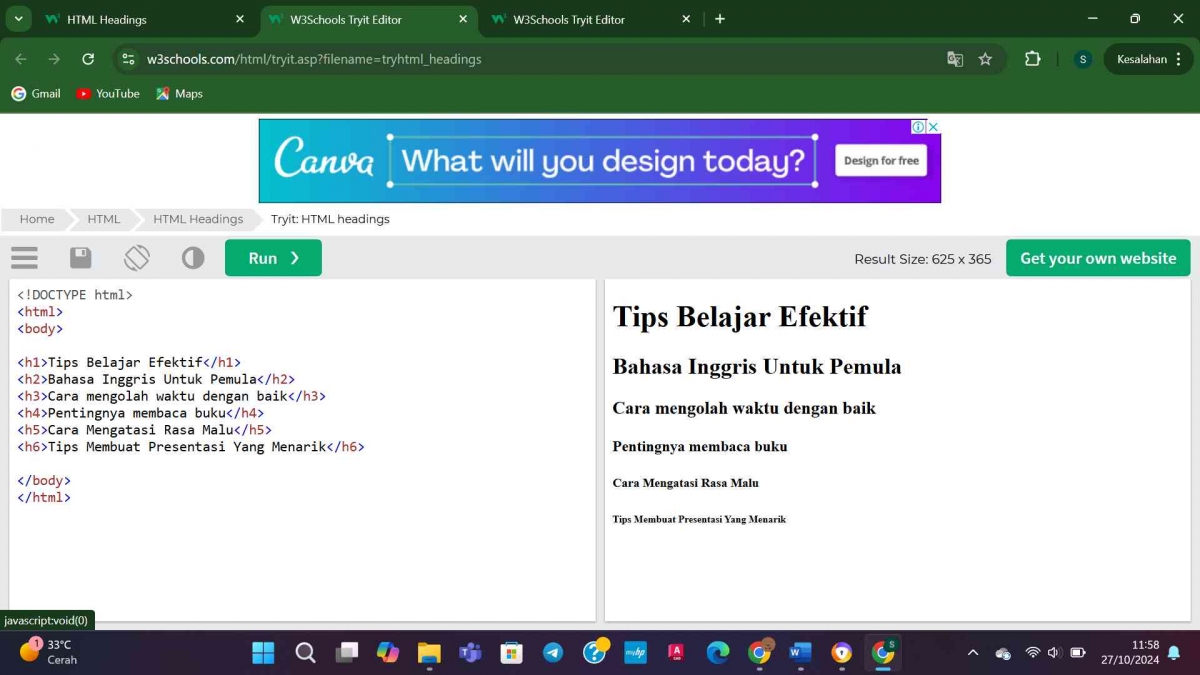This screenshot has width=1200, height=675.
Task: Expand the tab search dropdown arrow
Action: tap(17, 19)
